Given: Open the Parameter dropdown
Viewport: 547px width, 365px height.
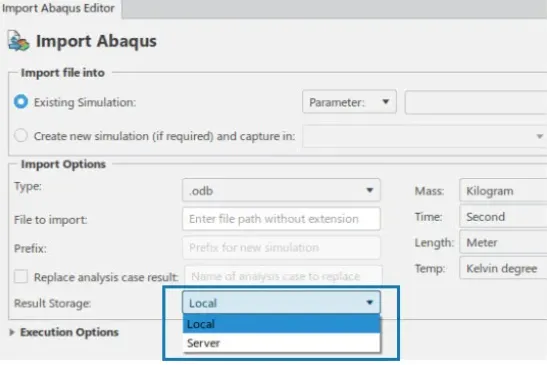Looking at the screenshot, I should point(349,102).
